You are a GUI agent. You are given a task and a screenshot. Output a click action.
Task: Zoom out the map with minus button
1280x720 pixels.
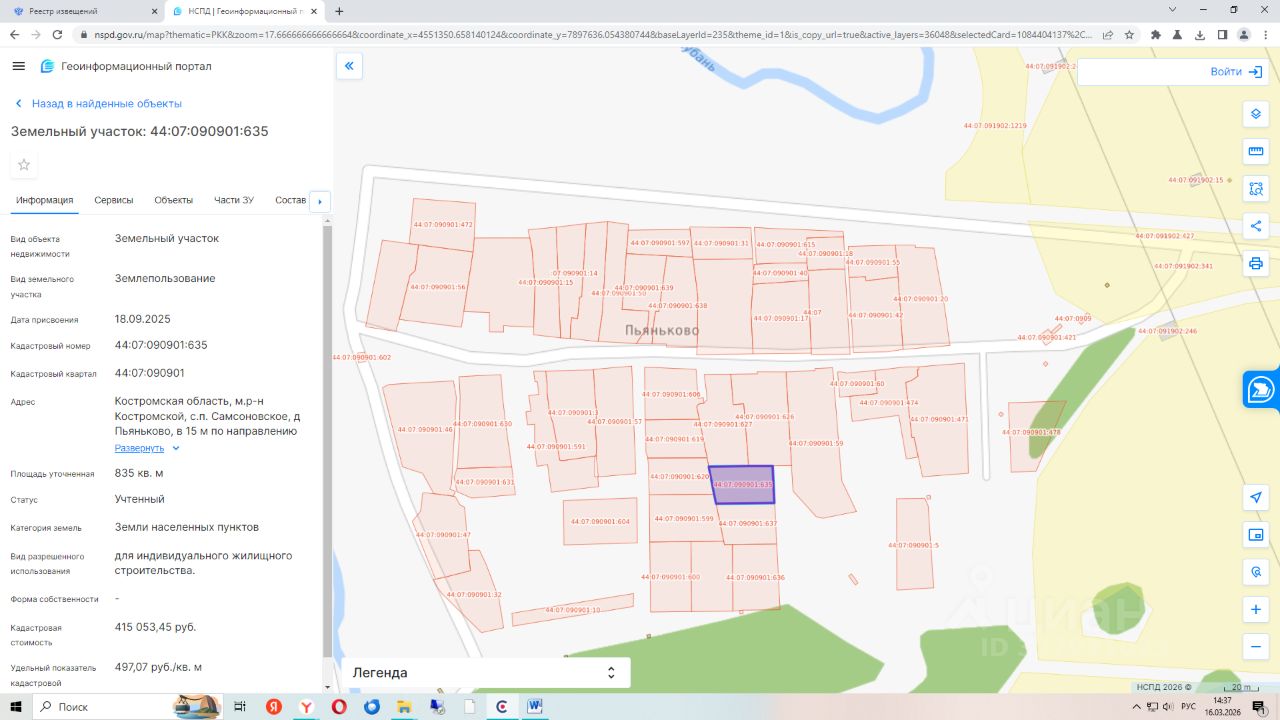[x=1256, y=646]
